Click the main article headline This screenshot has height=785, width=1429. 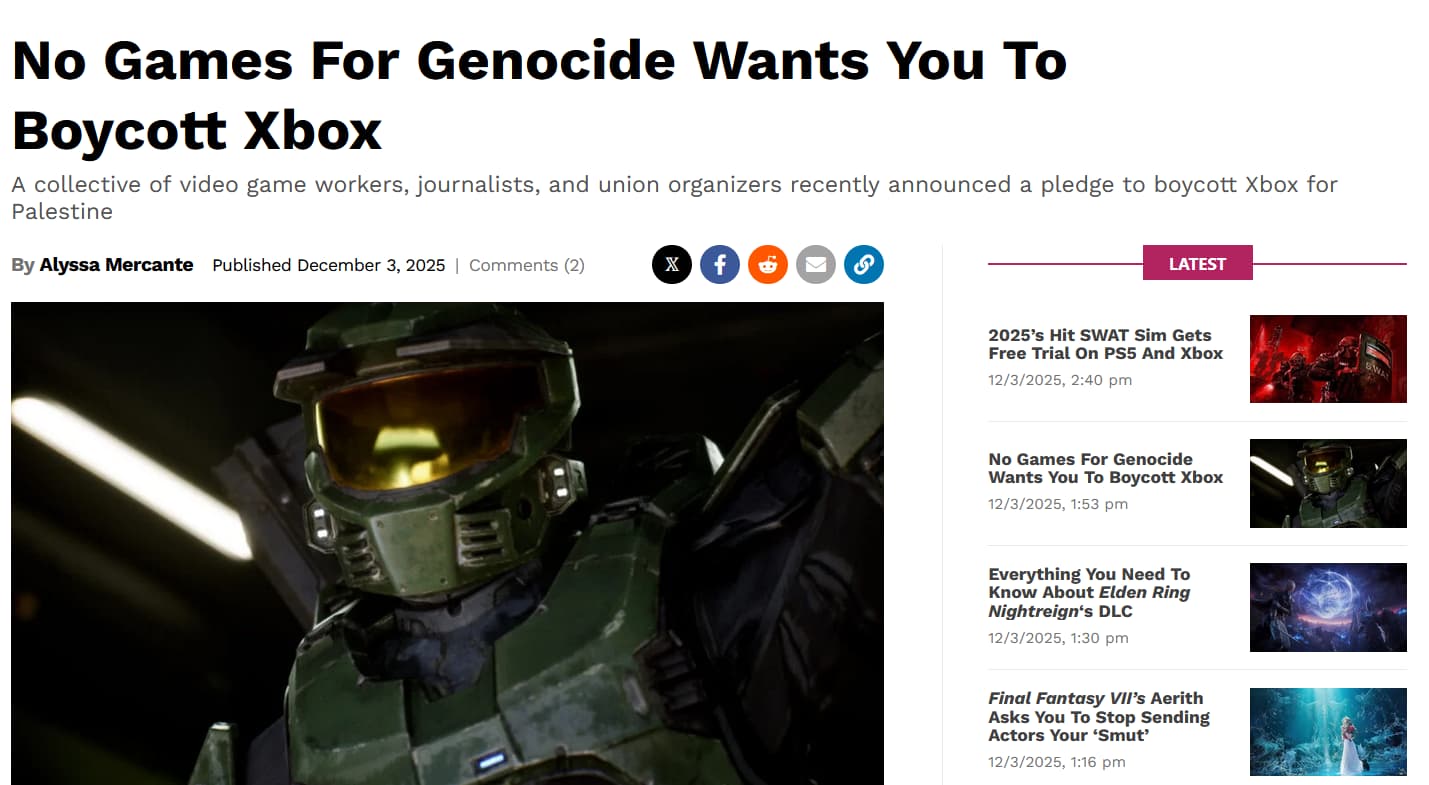pos(539,96)
